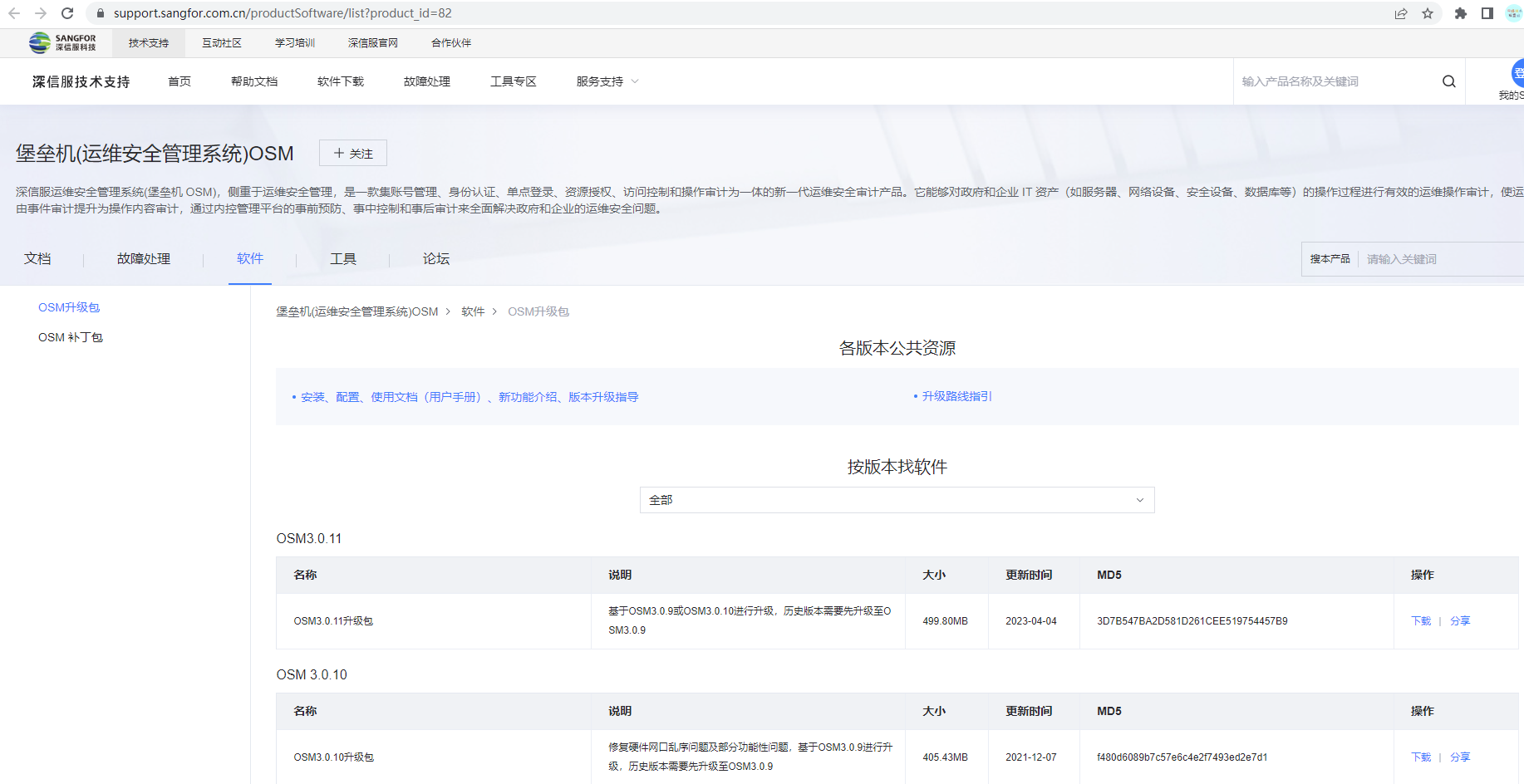Image resolution: width=1524 pixels, height=784 pixels.
Task: Open the 技术支持 top tab
Action: coord(149,43)
